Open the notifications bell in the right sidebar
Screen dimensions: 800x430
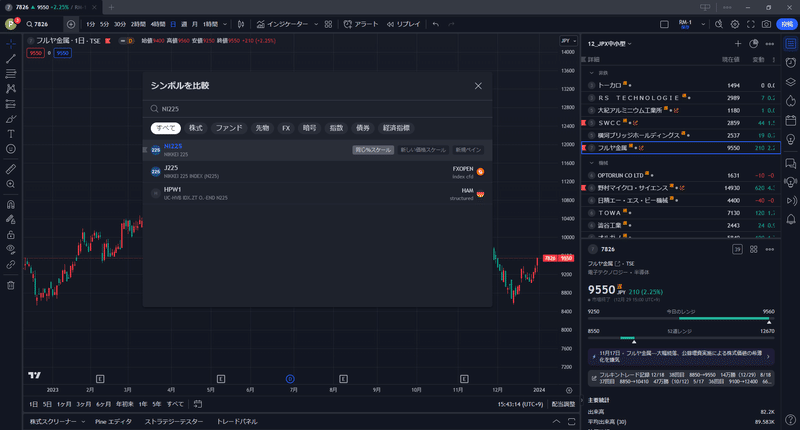(x=791, y=219)
